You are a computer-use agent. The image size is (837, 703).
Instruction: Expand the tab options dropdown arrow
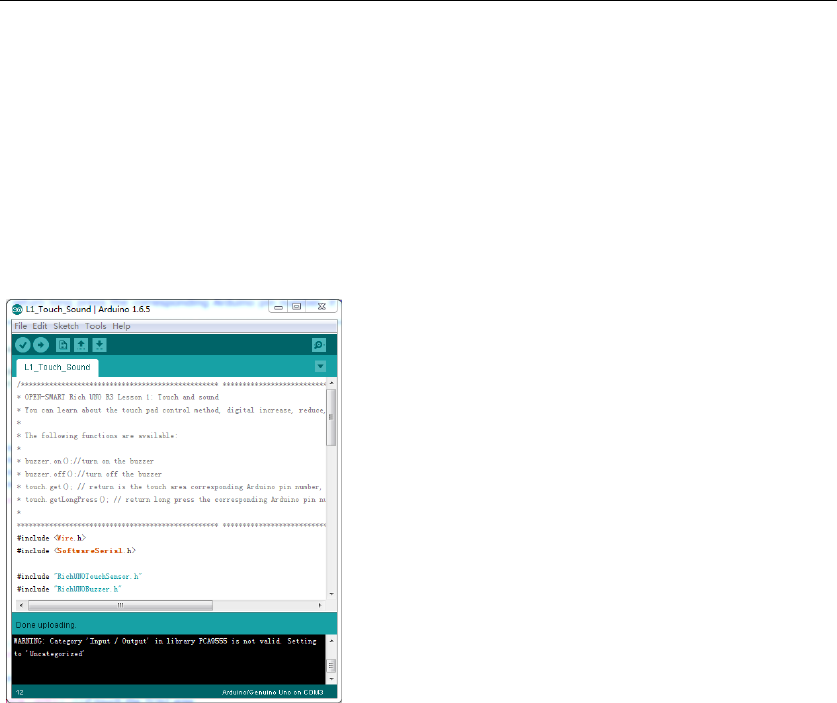[x=320, y=366]
